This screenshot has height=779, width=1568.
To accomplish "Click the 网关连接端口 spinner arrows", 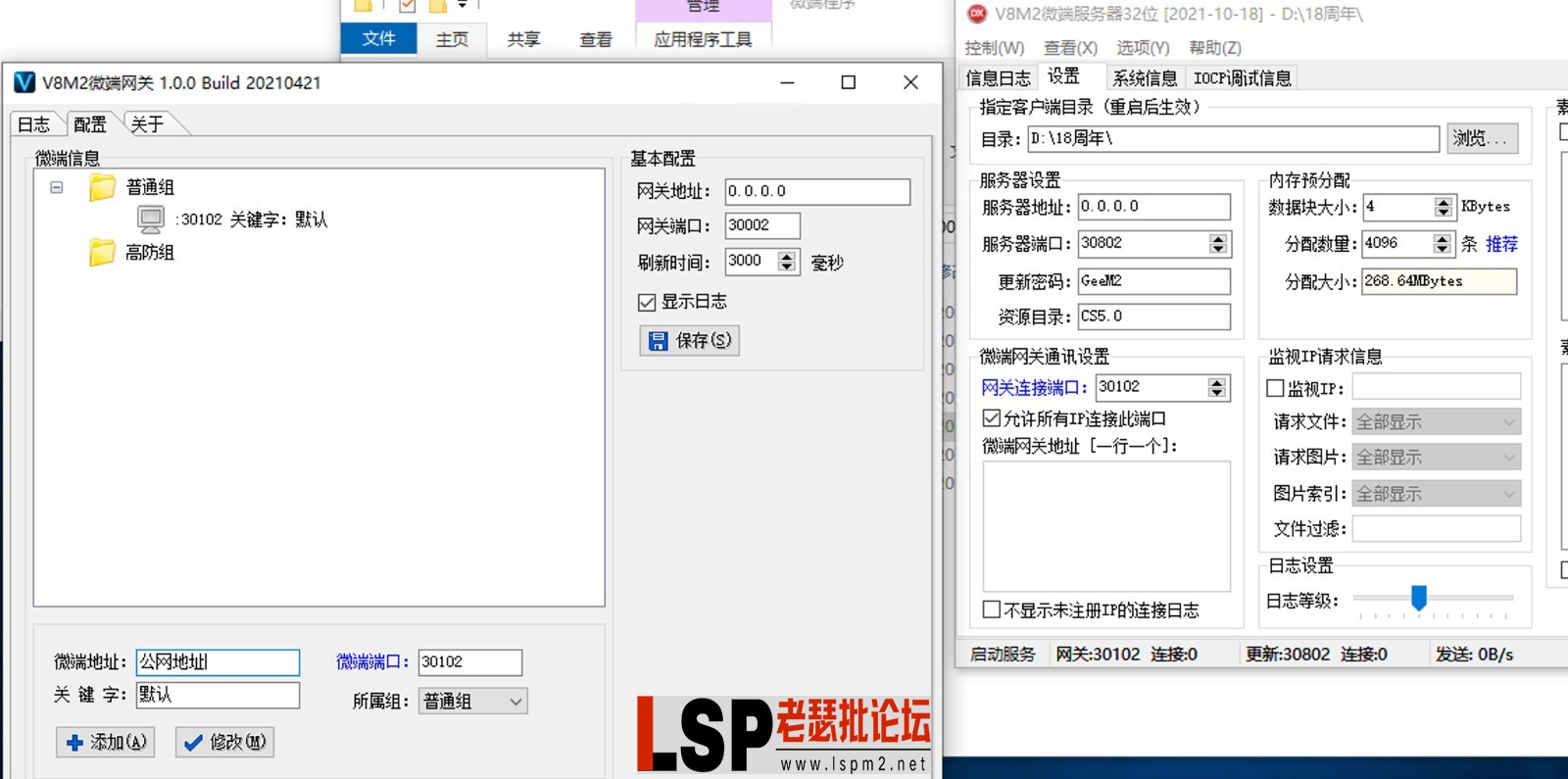I will coord(1217,388).
